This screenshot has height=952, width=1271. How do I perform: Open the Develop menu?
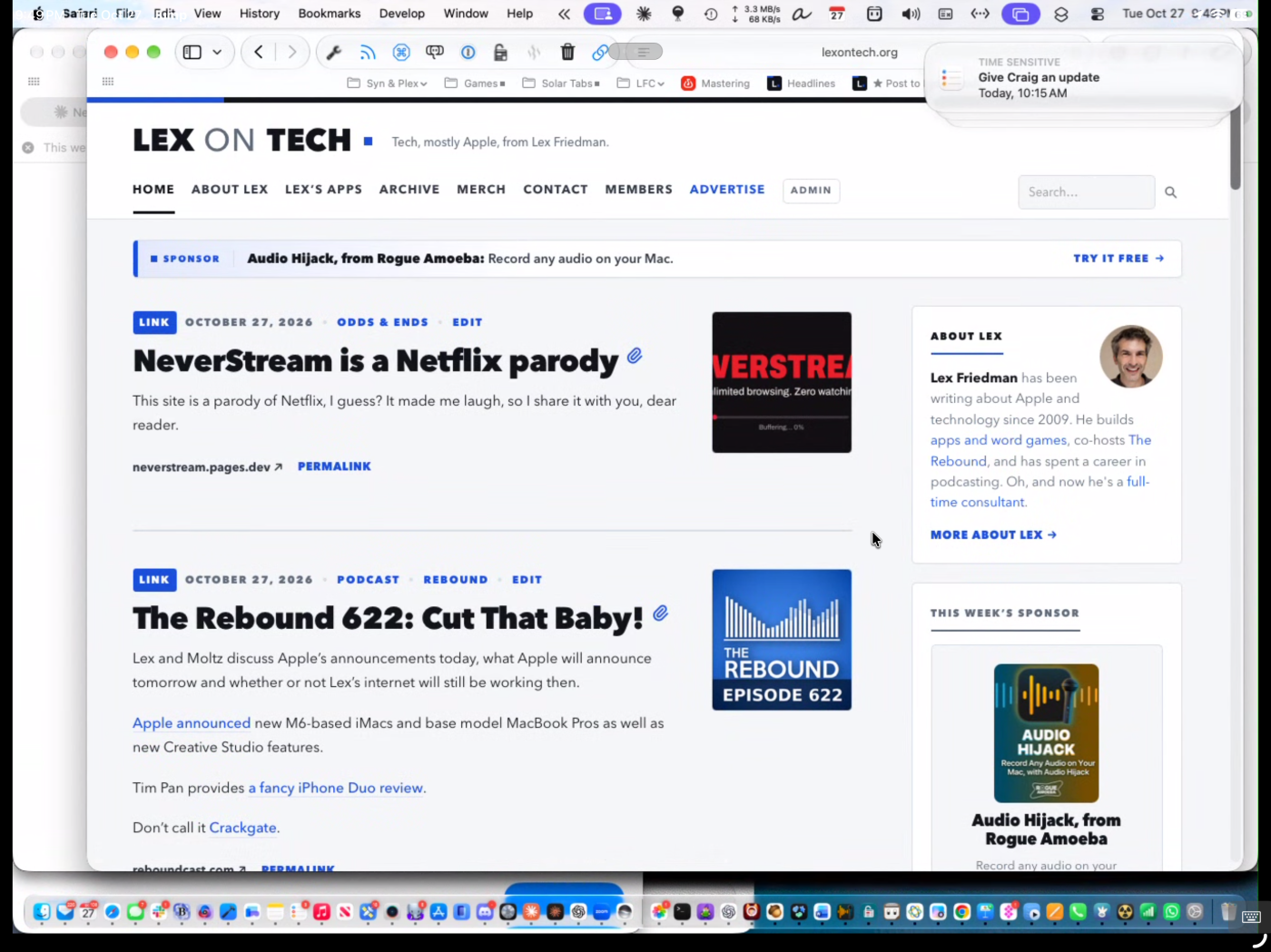(402, 14)
